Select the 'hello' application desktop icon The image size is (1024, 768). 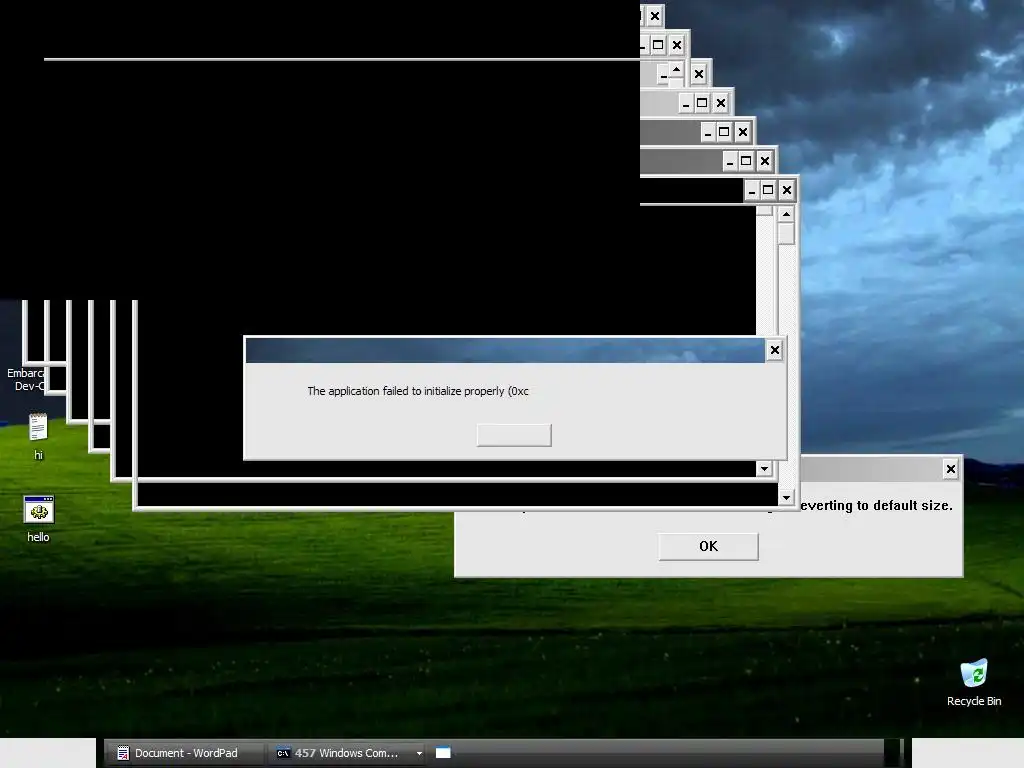coord(39,519)
